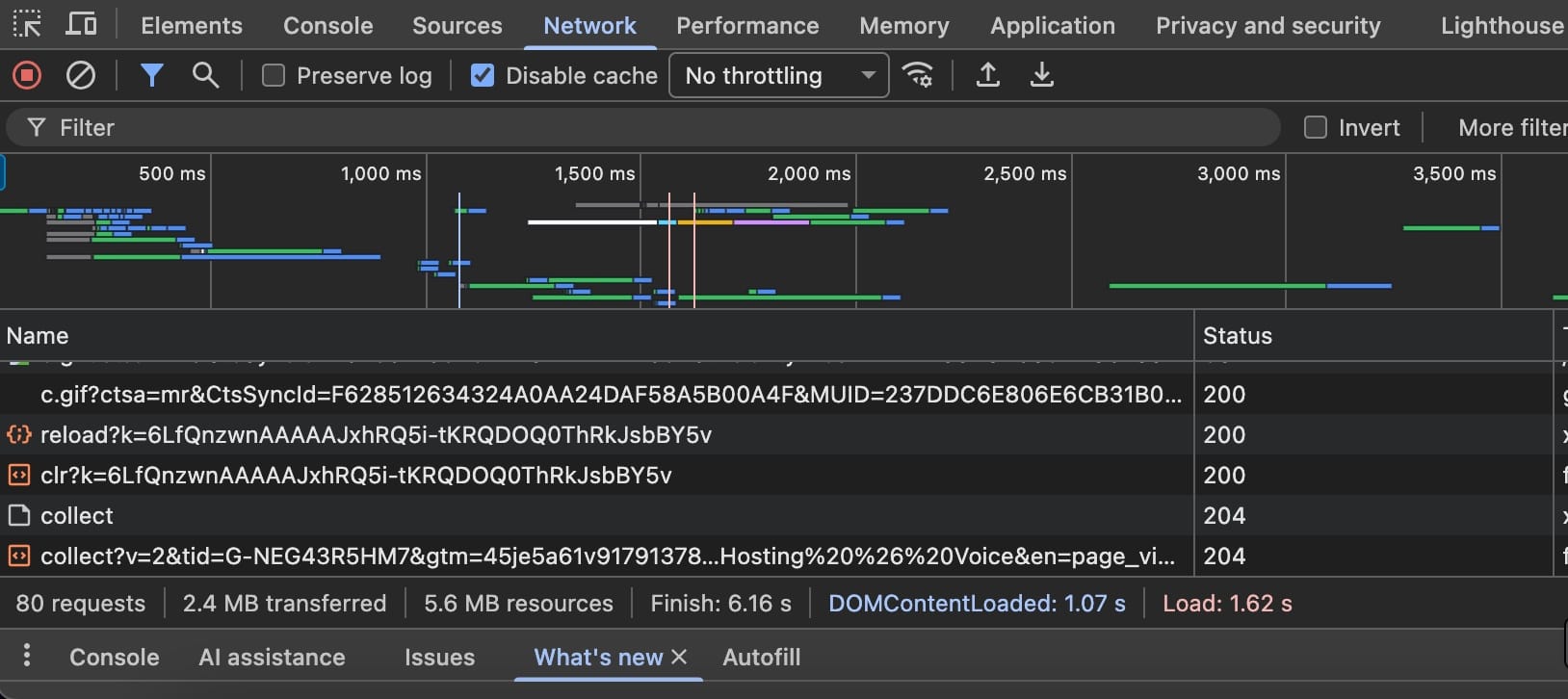Open the network search magnifier

(205, 75)
